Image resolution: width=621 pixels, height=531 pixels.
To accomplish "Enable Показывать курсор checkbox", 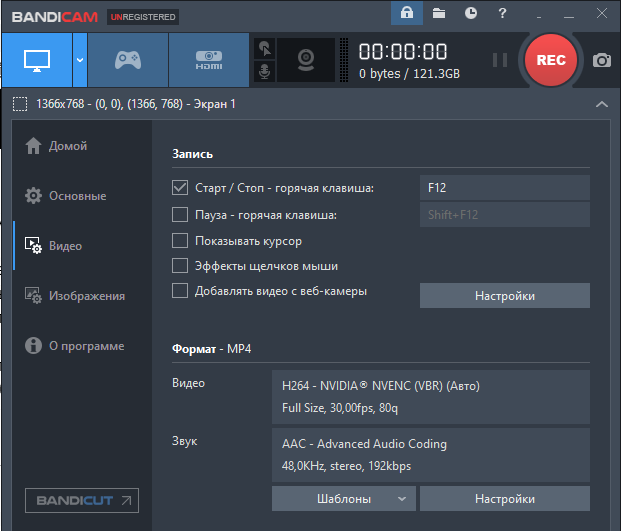I will (x=180, y=240).
